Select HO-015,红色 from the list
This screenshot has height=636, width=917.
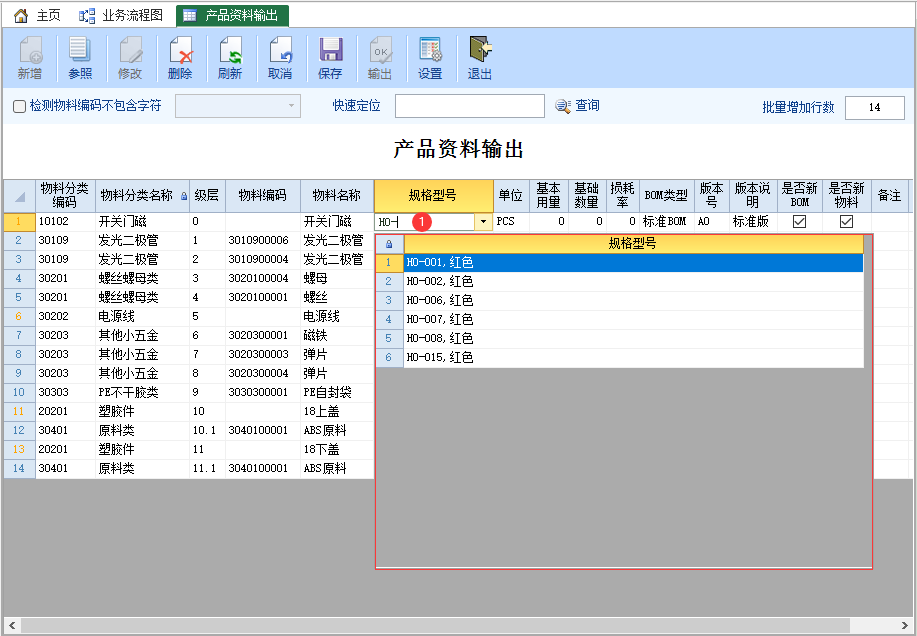[x=633, y=357]
